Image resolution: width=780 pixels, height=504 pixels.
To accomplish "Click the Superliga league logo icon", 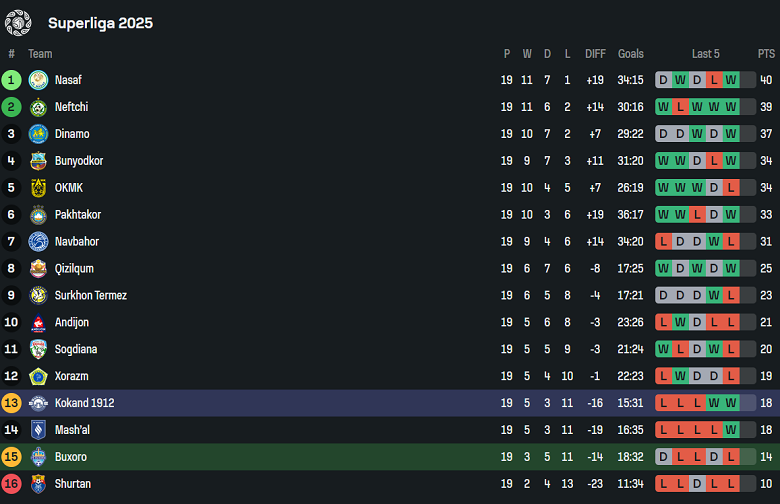I will tap(18, 22).
